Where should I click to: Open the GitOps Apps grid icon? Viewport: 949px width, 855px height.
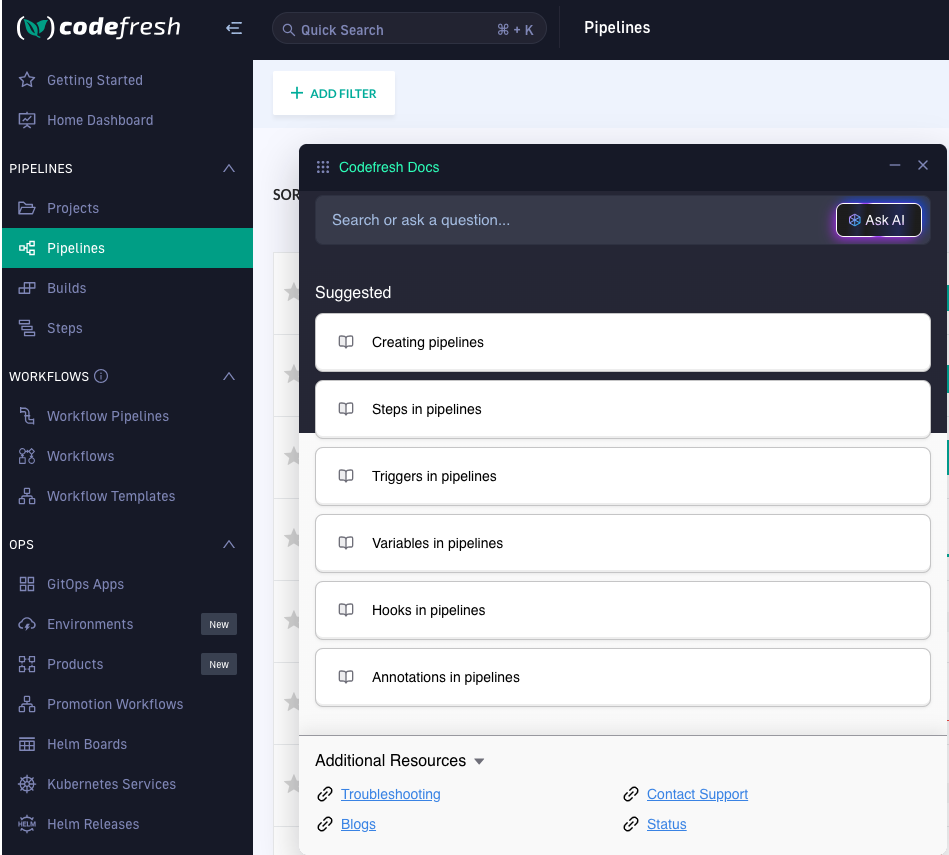click(27, 584)
